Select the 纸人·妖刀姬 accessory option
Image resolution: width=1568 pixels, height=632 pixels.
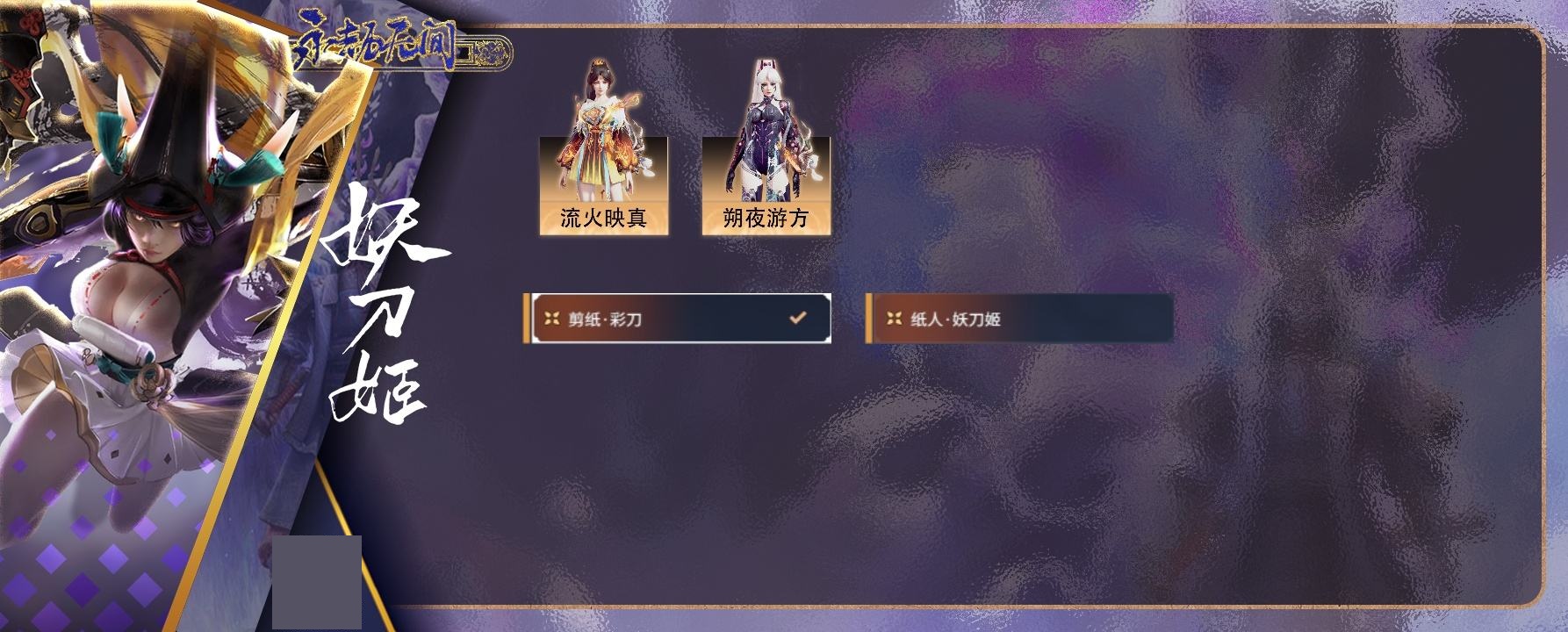tap(1019, 319)
